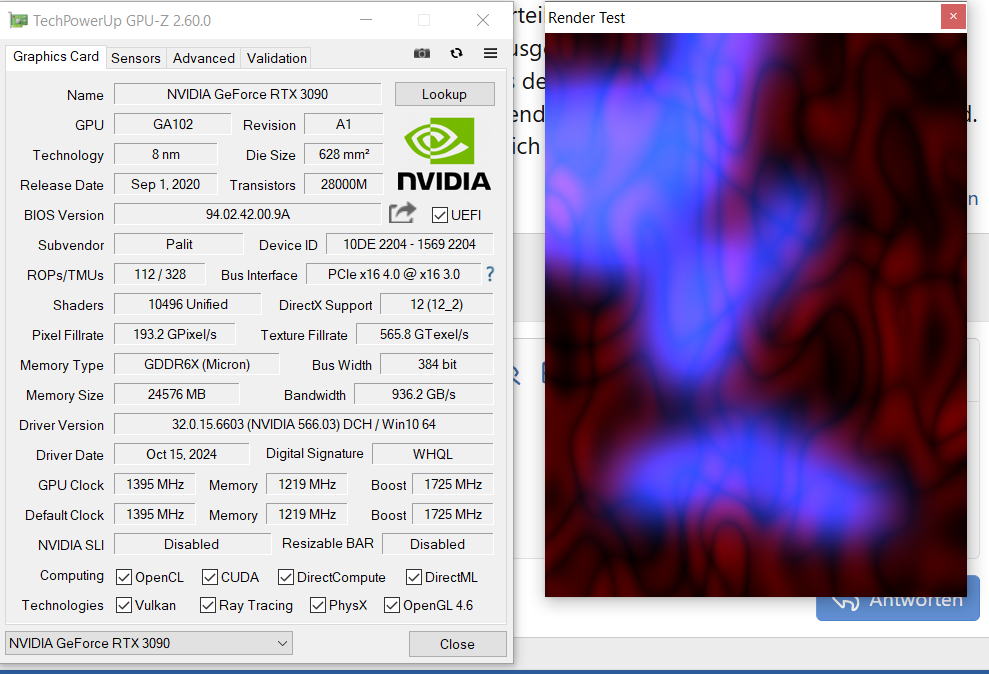This screenshot has width=989, height=674.
Task: Click the Die Size value 628 mm²
Action: click(x=343, y=154)
